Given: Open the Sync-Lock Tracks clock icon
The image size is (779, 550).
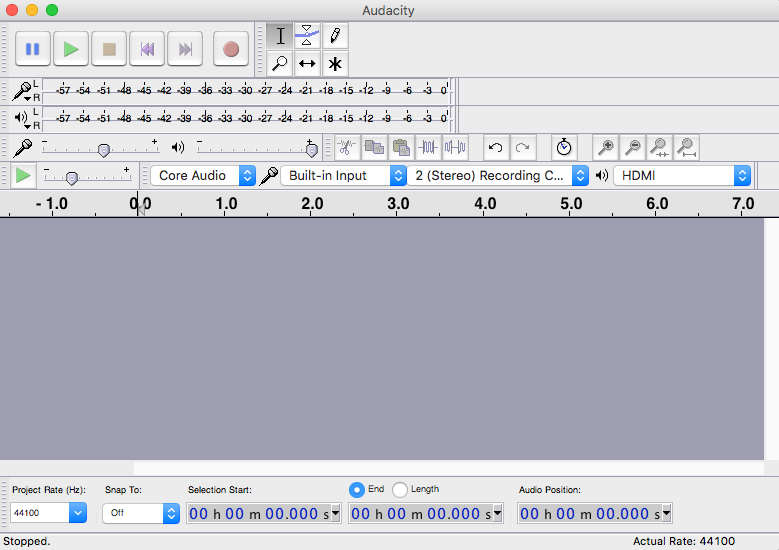Looking at the screenshot, I should pos(564,148).
